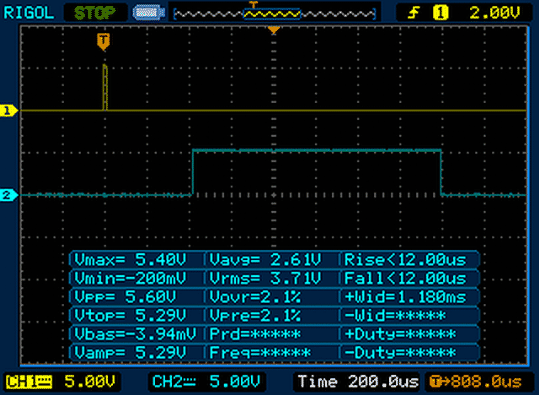Screen dimensions: 539x395
Task: Click the yellow trigger source channel 1 badge
Action: click(440, 13)
